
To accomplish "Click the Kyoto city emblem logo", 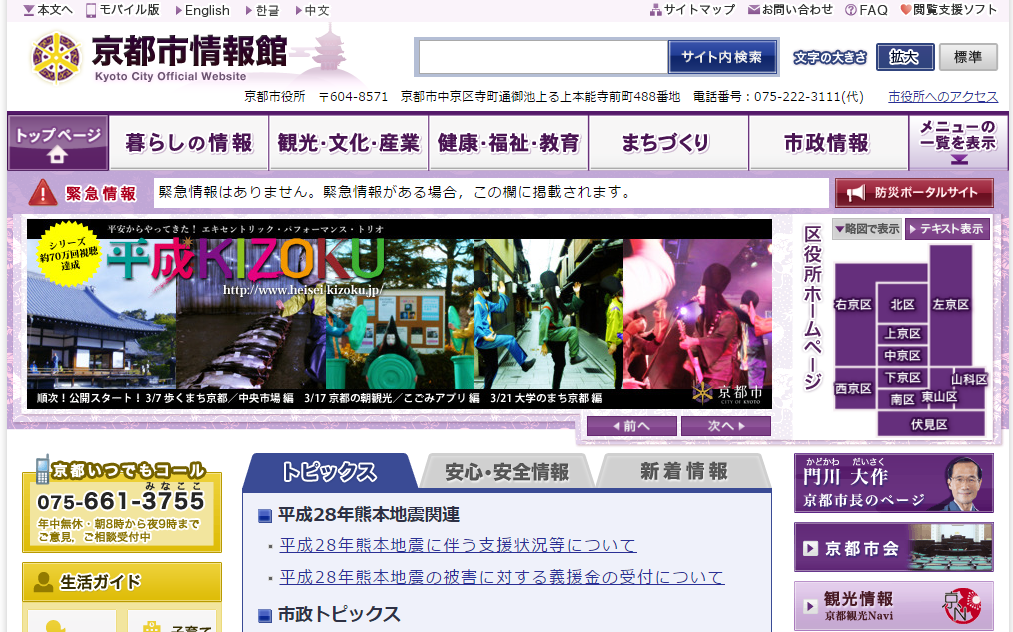I will 57,58.
